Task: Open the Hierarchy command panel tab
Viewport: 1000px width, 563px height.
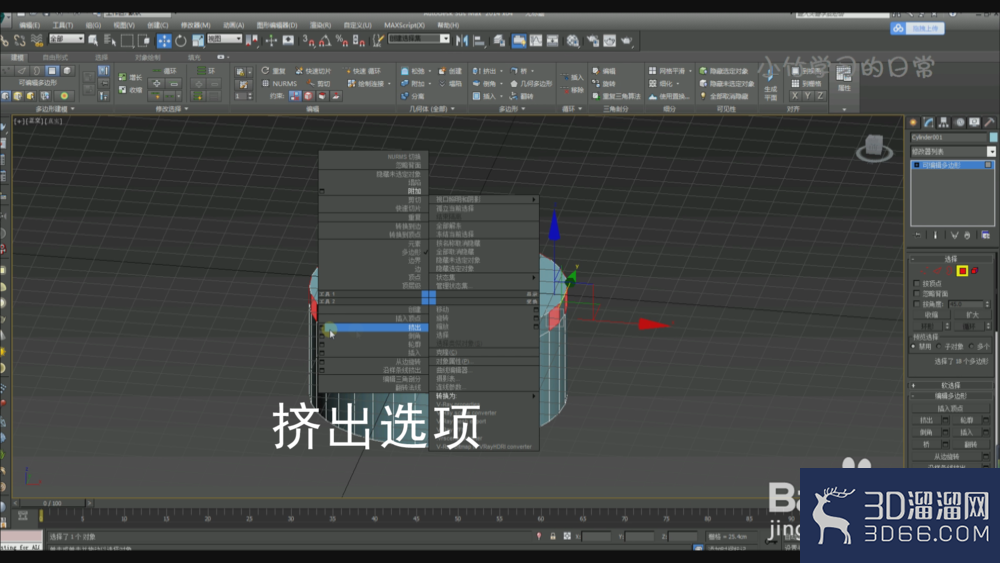Action: pyautogui.click(x=944, y=122)
